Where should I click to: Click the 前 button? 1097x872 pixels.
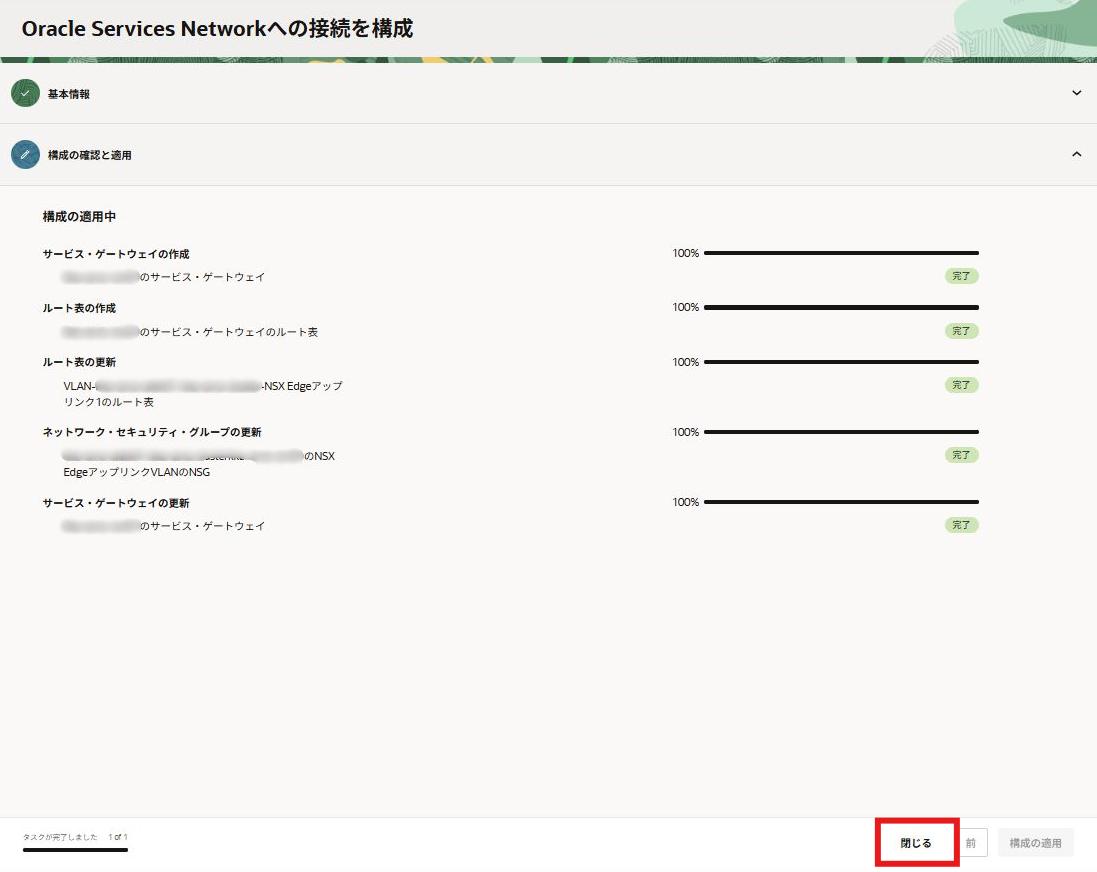tap(970, 843)
